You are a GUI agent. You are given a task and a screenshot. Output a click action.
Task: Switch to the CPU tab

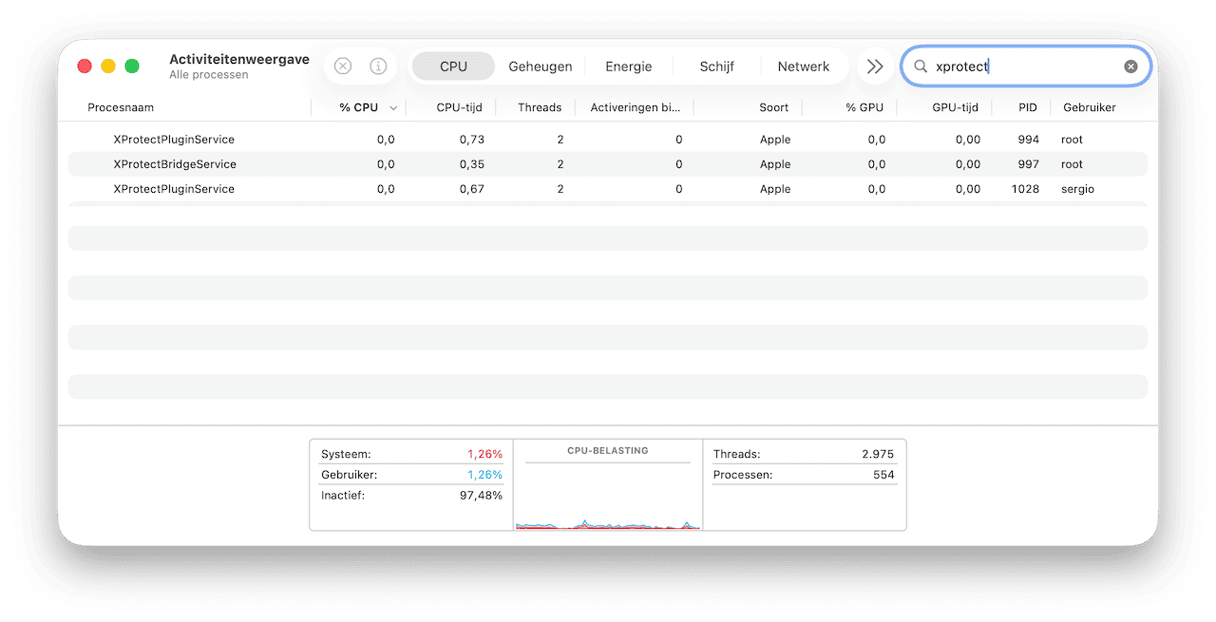click(x=453, y=66)
